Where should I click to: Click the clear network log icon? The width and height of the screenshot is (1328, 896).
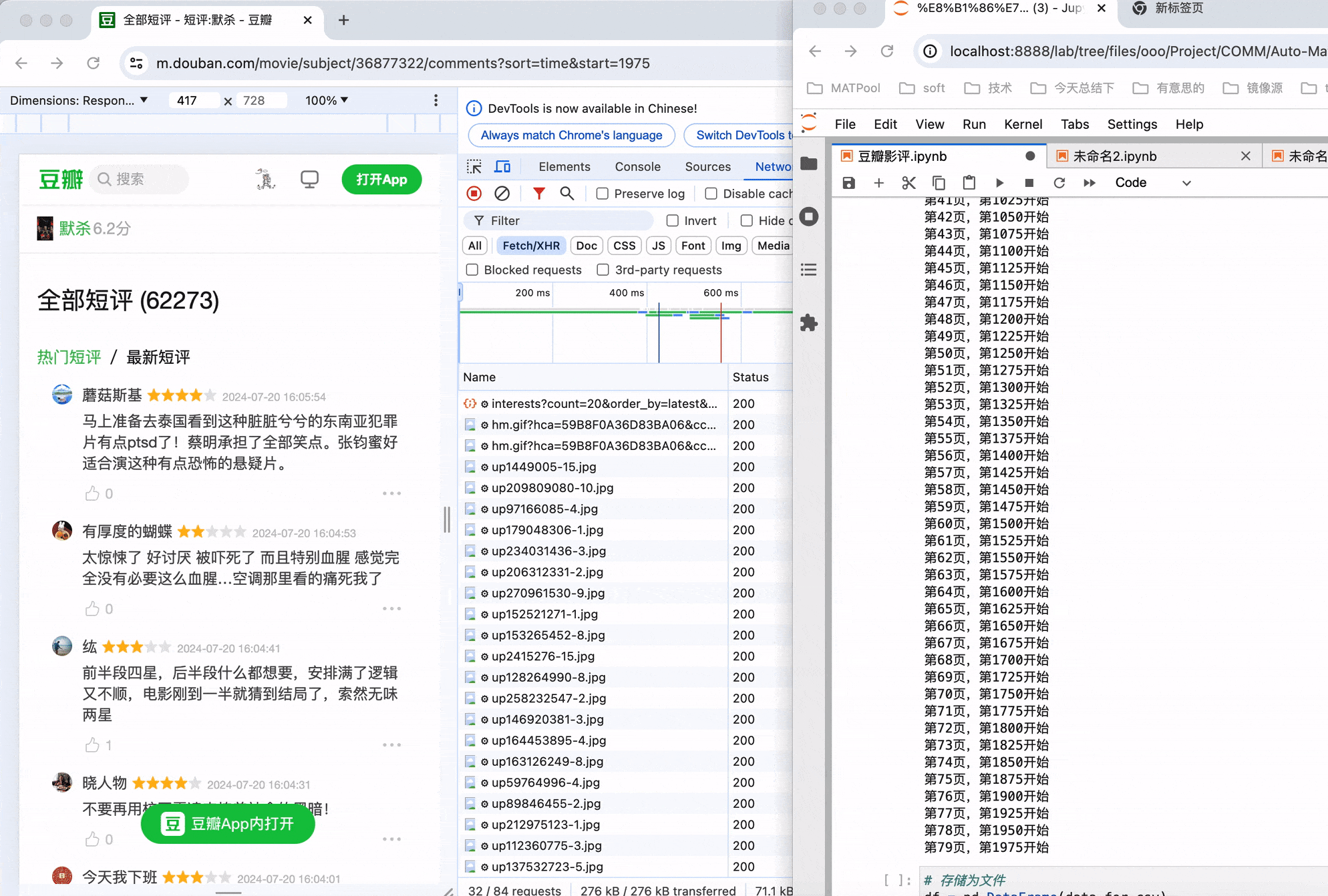(x=502, y=194)
